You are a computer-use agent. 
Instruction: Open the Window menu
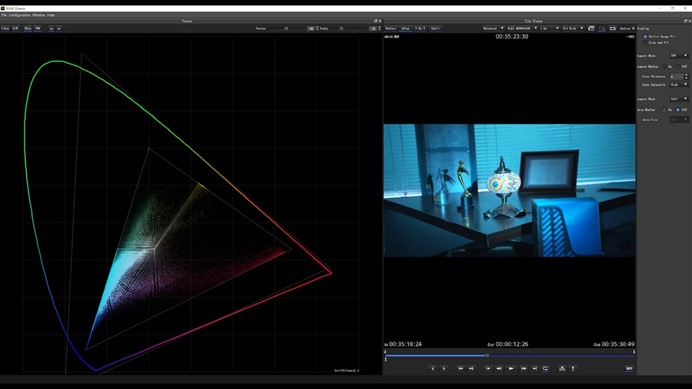pyautogui.click(x=39, y=15)
